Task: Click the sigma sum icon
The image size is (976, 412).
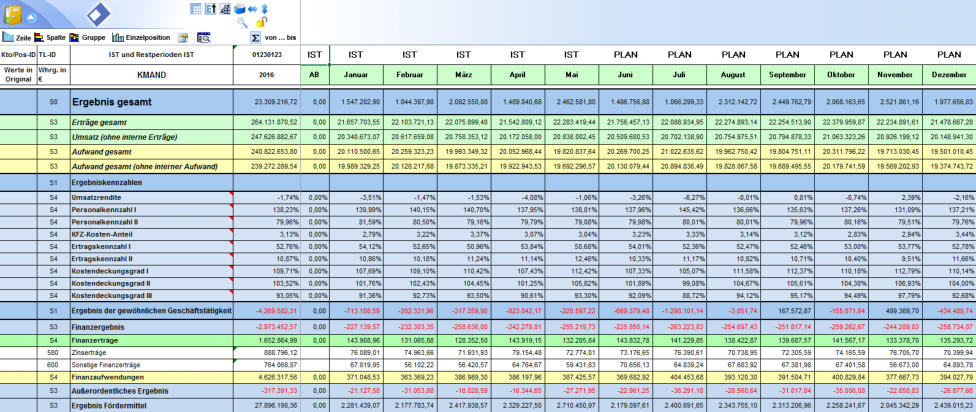Action: [x=254, y=37]
